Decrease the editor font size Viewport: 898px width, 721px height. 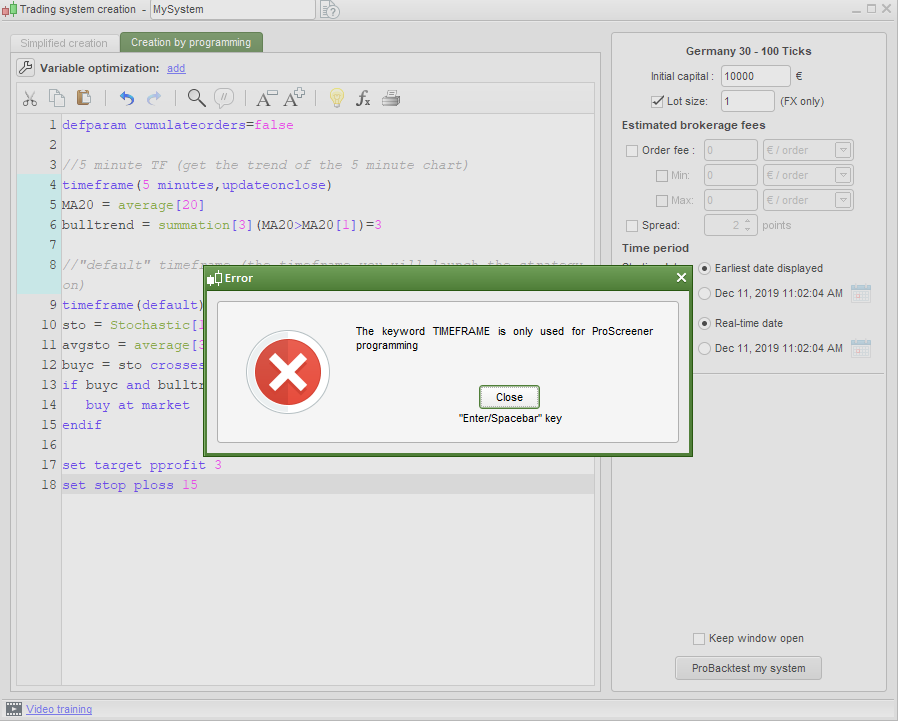pyautogui.click(x=266, y=98)
